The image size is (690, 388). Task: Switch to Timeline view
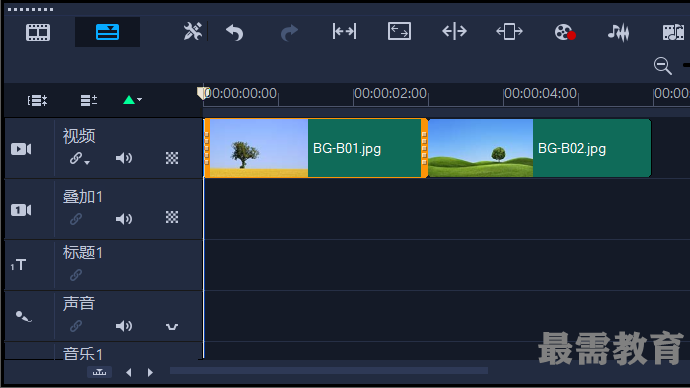pos(107,32)
